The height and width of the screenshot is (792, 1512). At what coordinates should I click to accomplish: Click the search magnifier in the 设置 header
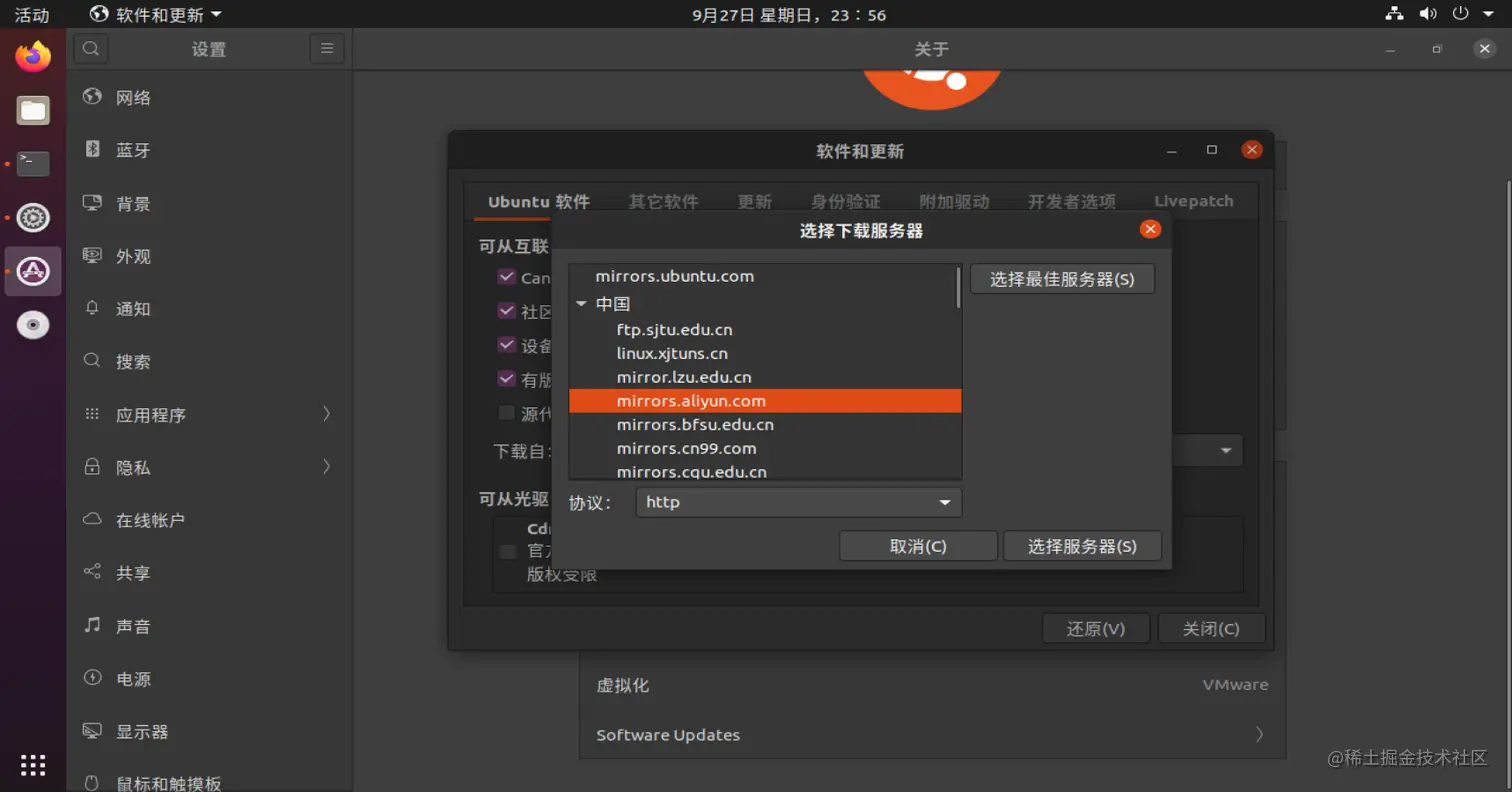tap(90, 49)
